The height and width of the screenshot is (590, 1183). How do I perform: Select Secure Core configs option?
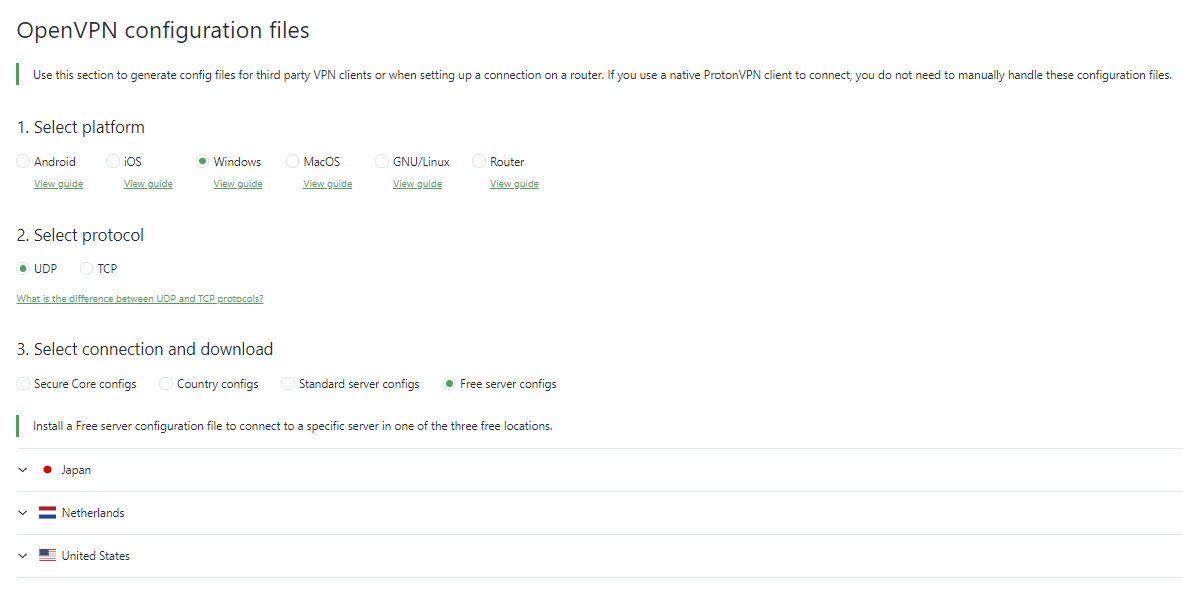(x=23, y=384)
